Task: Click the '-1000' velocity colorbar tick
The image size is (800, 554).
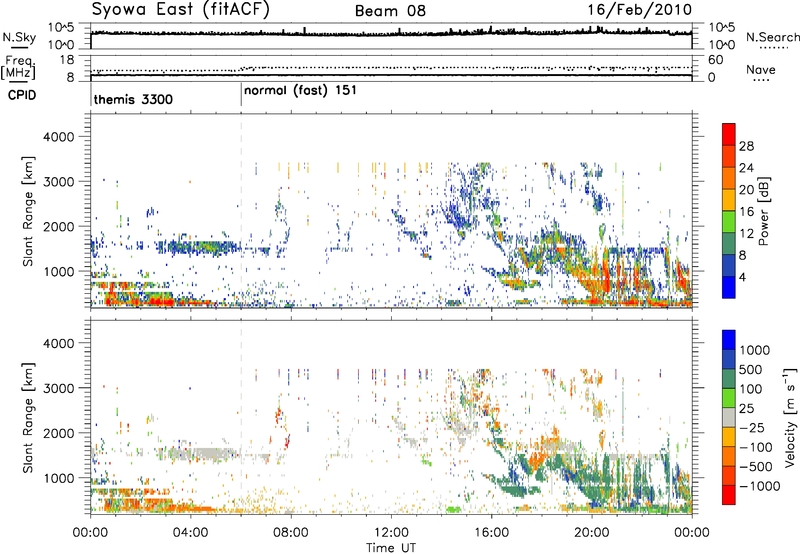Action: (x=759, y=486)
